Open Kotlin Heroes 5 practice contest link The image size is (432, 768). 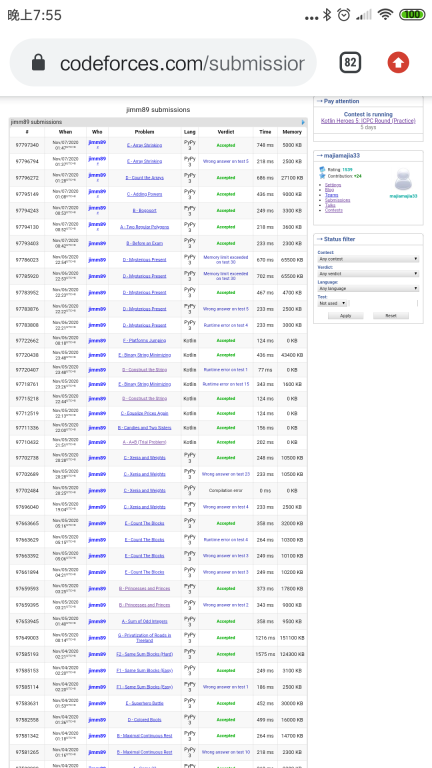(368, 120)
